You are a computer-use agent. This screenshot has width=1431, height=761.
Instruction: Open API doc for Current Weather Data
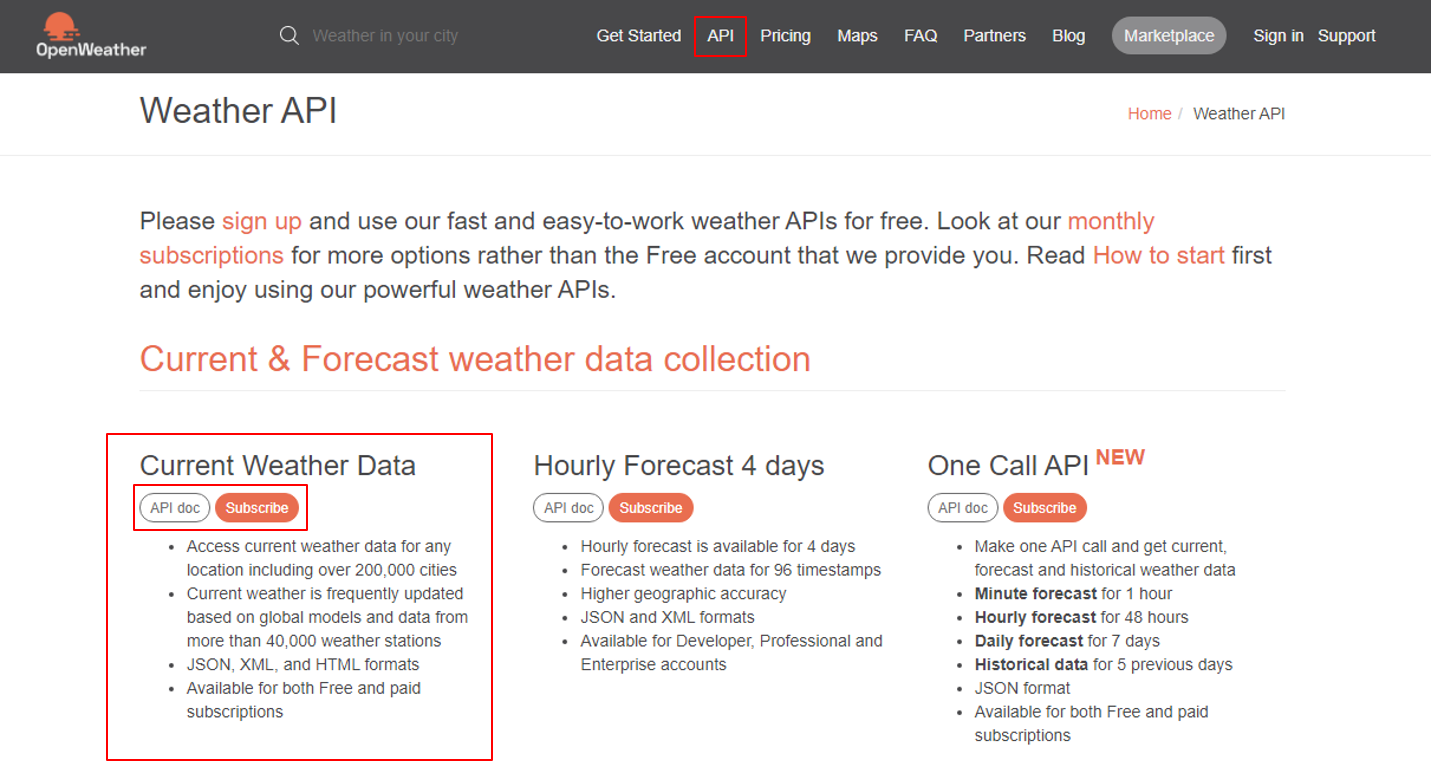175,508
